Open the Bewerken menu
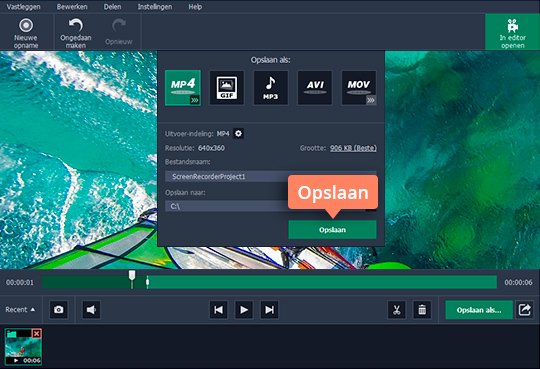 72,7
